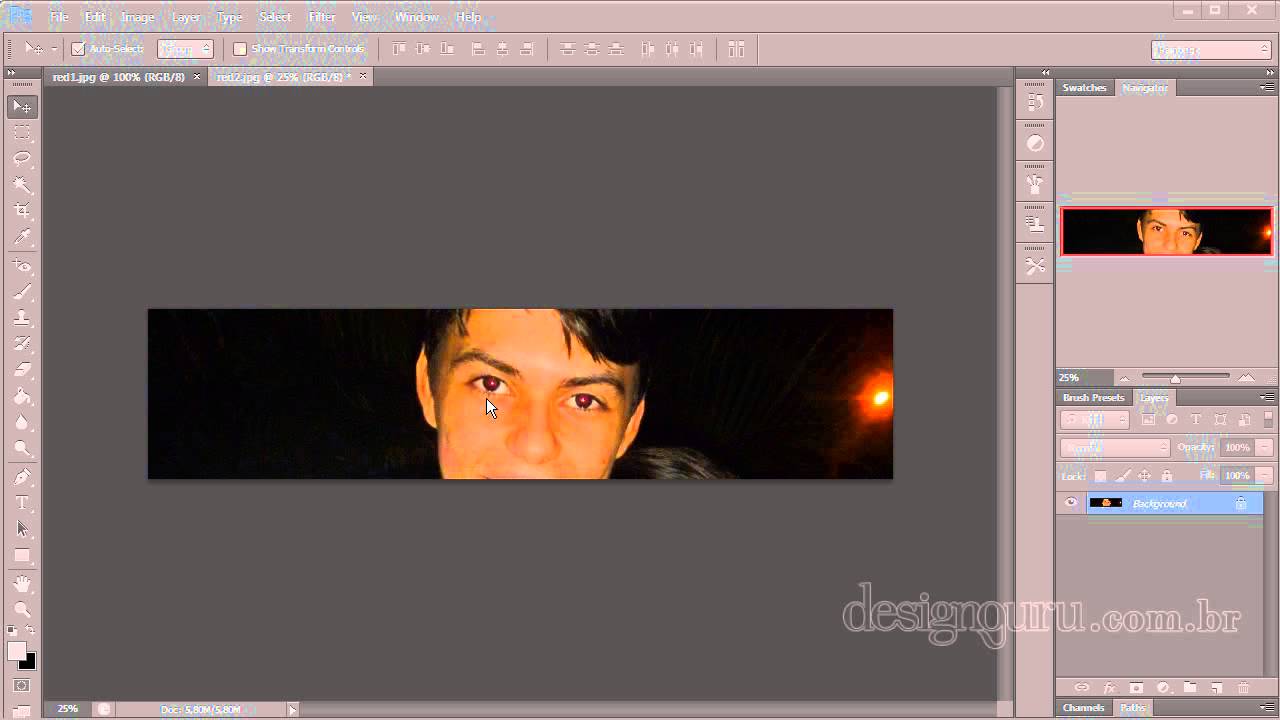Select the Rectangle shape tool
Image resolution: width=1280 pixels, height=720 pixels.
point(22,555)
